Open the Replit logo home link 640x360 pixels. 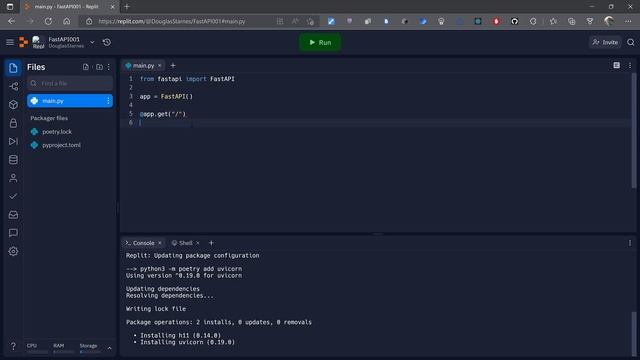[x=24, y=42]
